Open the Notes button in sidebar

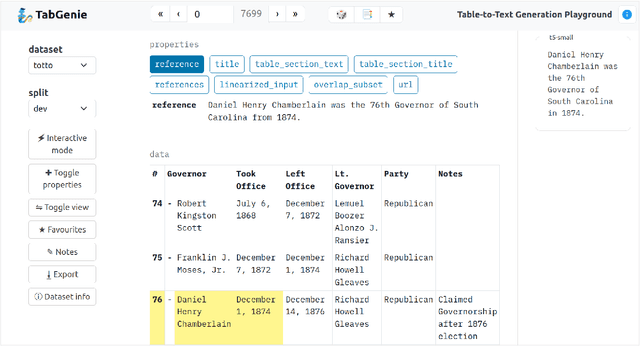[x=62, y=252]
